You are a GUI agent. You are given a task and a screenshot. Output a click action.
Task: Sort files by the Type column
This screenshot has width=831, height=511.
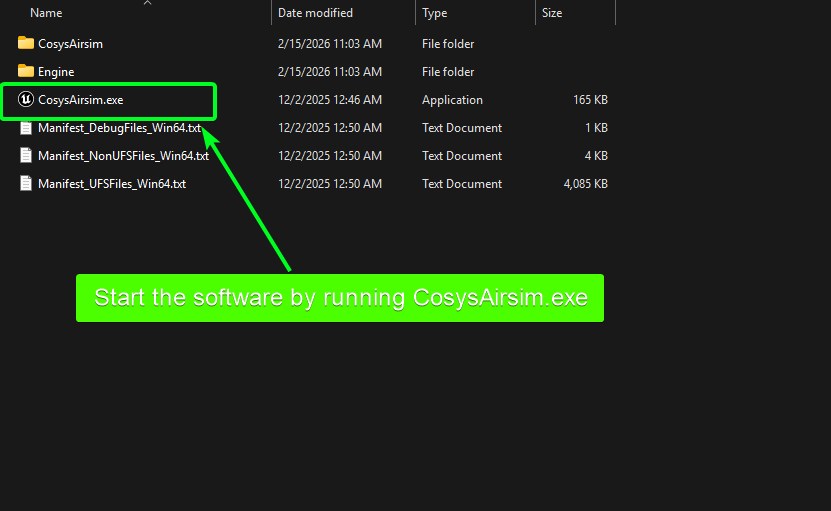[x=435, y=13]
